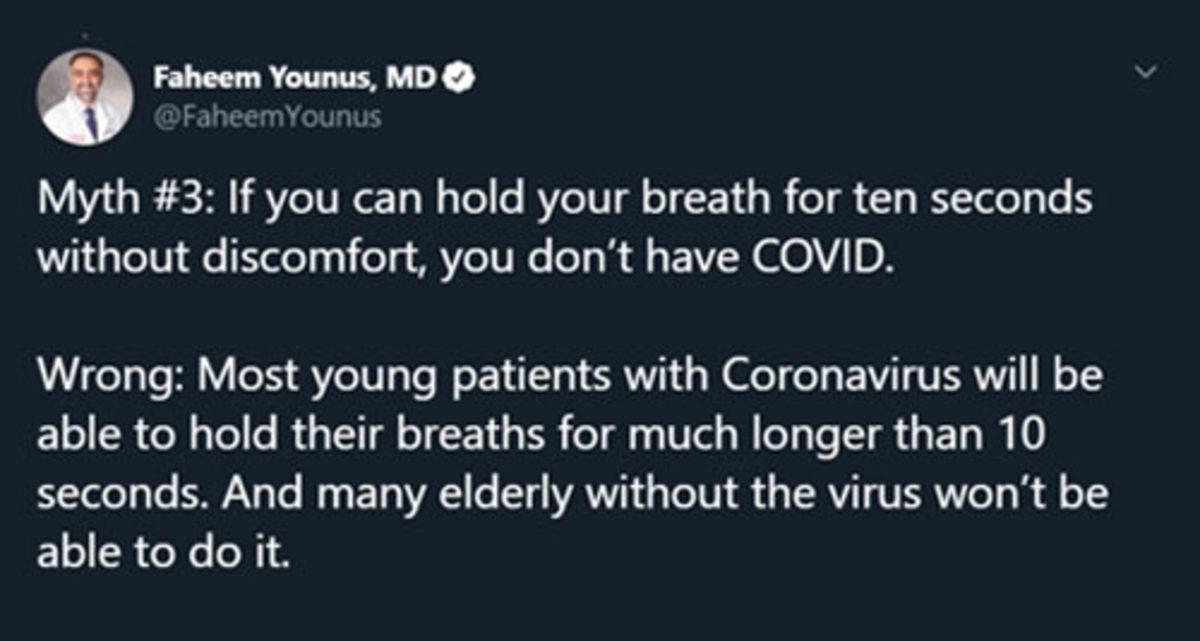Open the @FaheemYounus handle link
This screenshot has height=641, width=1200.
pos(267,117)
